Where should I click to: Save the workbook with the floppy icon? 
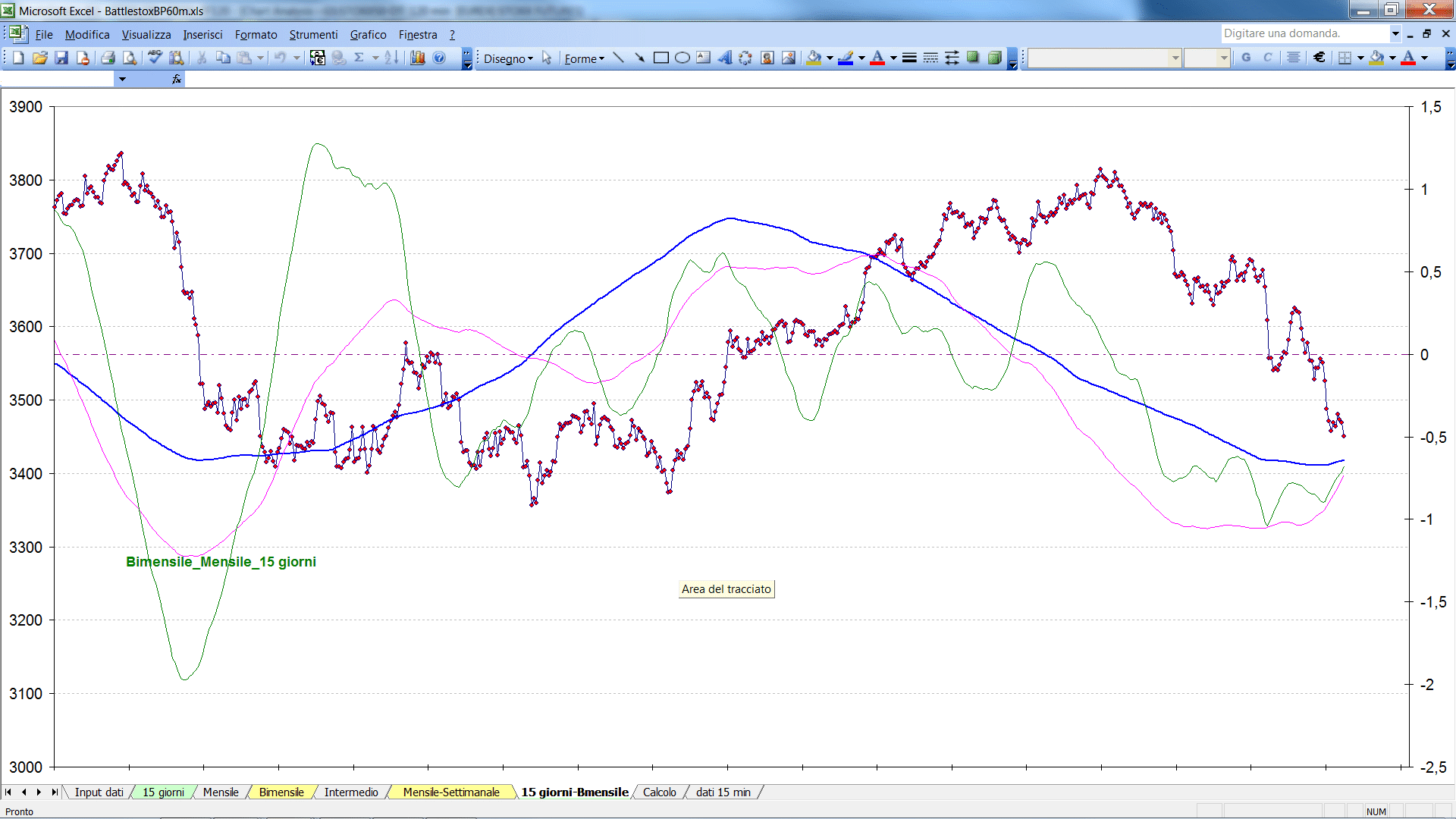pyautogui.click(x=61, y=58)
